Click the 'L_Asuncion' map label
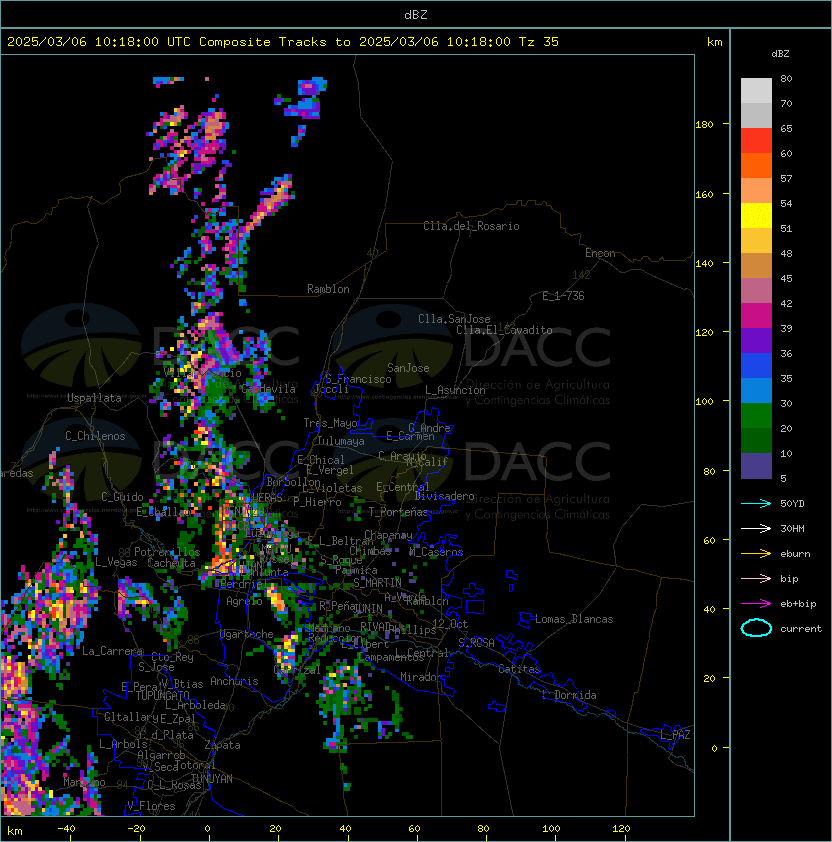832x842 pixels. pos(455,390)
